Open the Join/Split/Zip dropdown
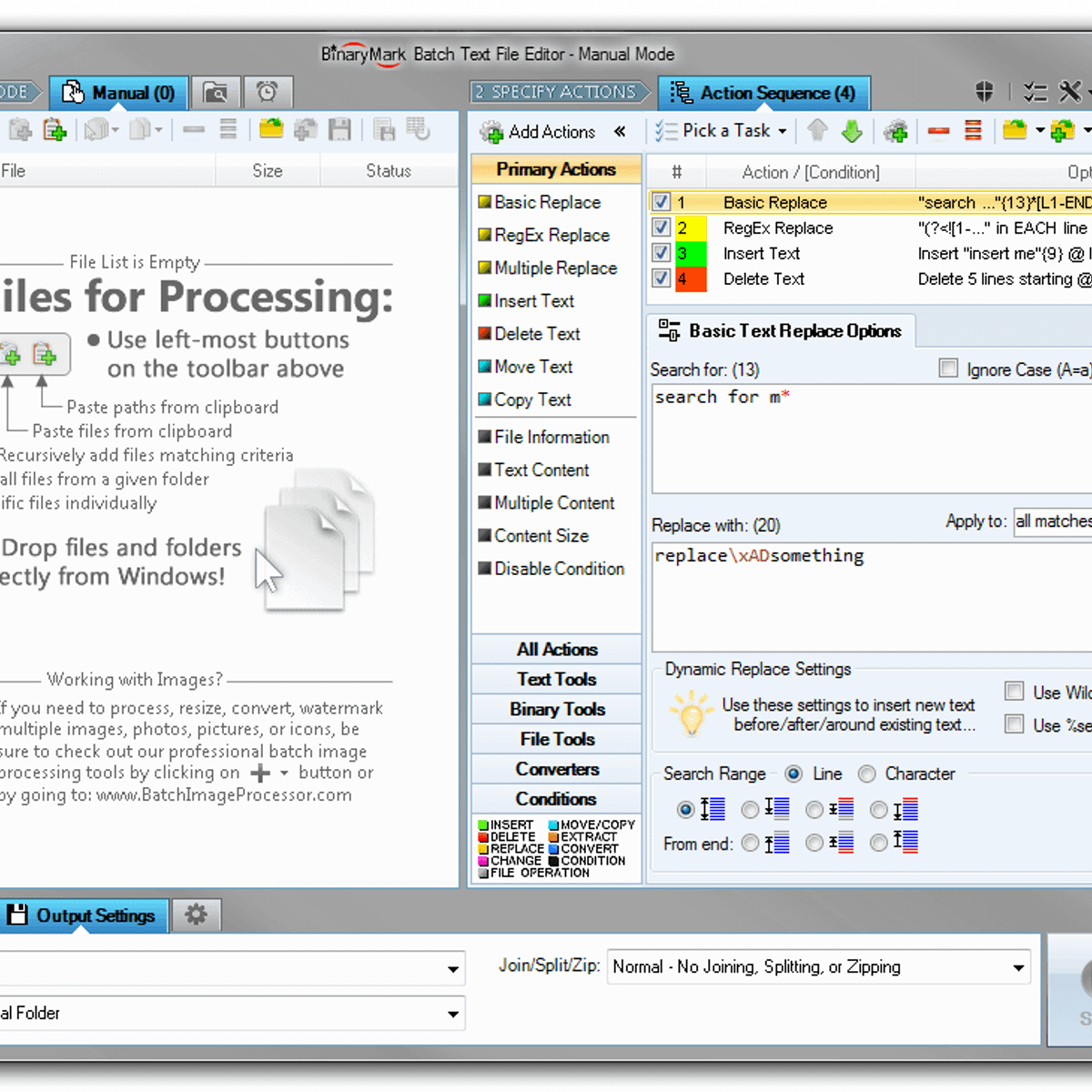Screen dimensions: 1092x1092 [x=818, y=966]
